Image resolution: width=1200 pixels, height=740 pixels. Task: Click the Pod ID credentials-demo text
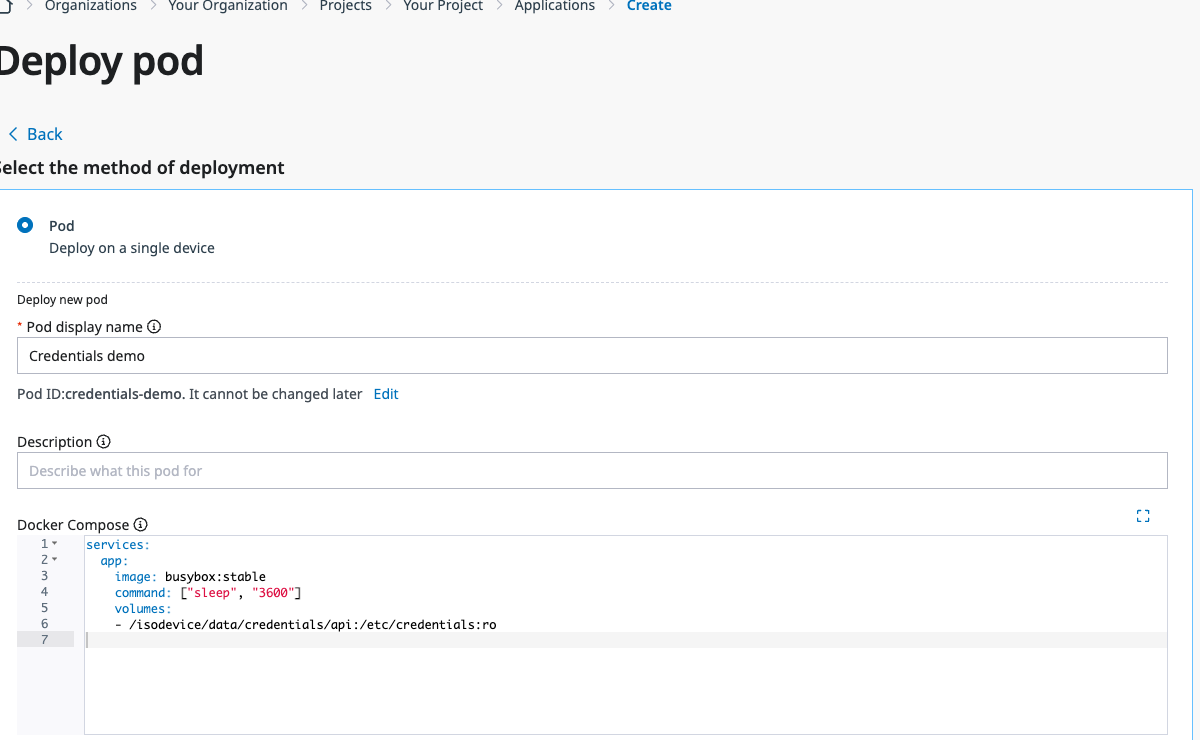[x=124, y=394]
